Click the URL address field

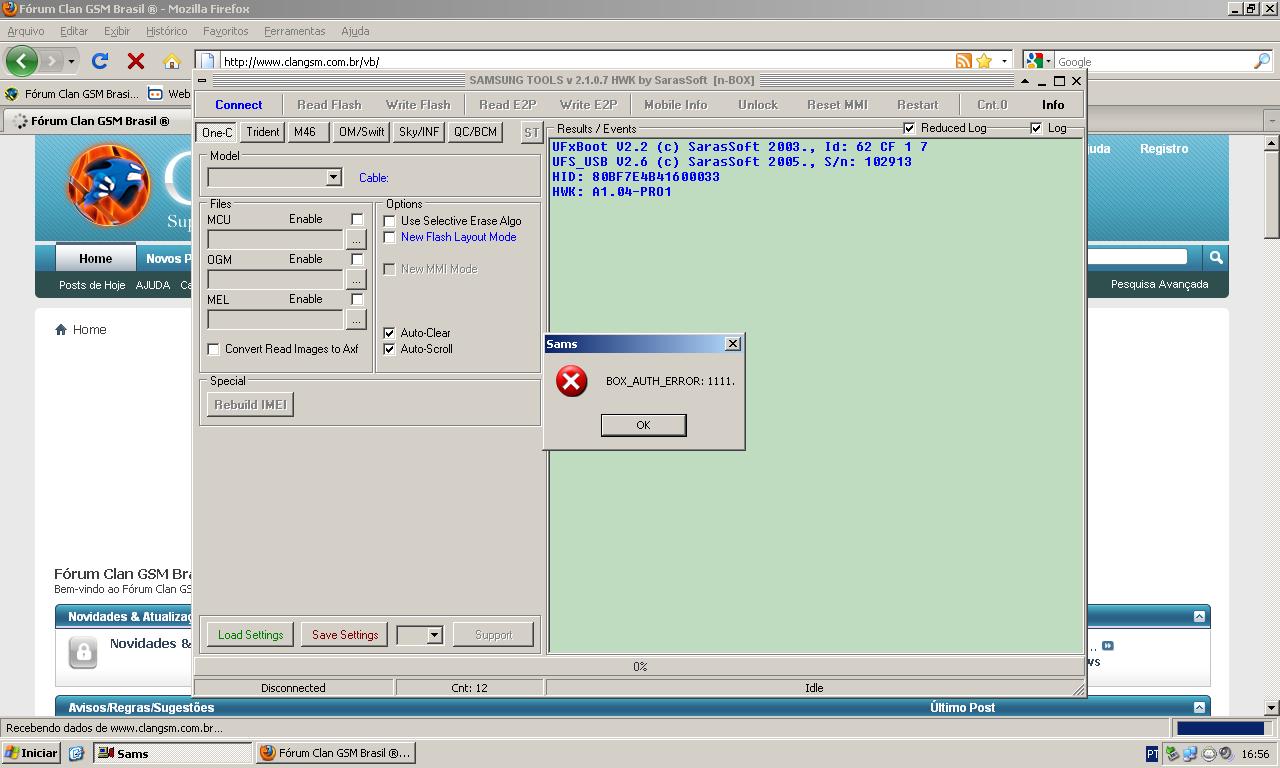(x=587, y=61)
